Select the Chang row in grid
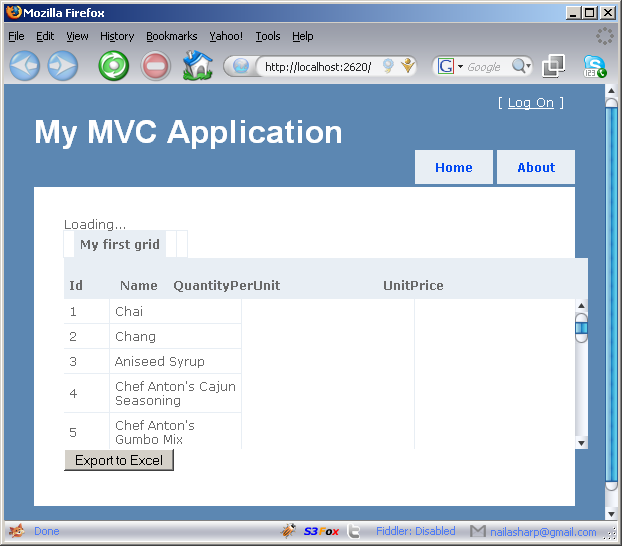 coord(153,336)
